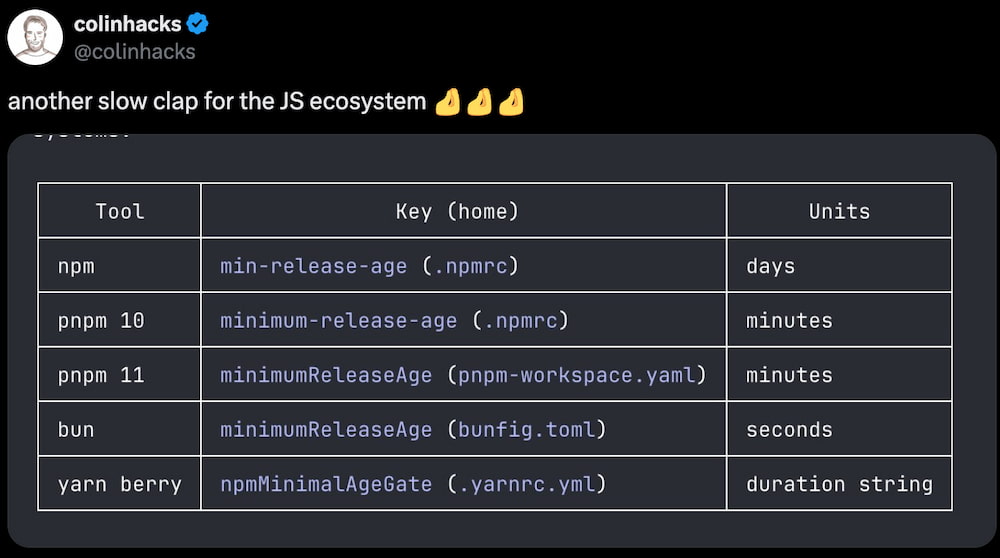Select the seconds units cell
This screenshot has width=1000, height=558.
839,429
